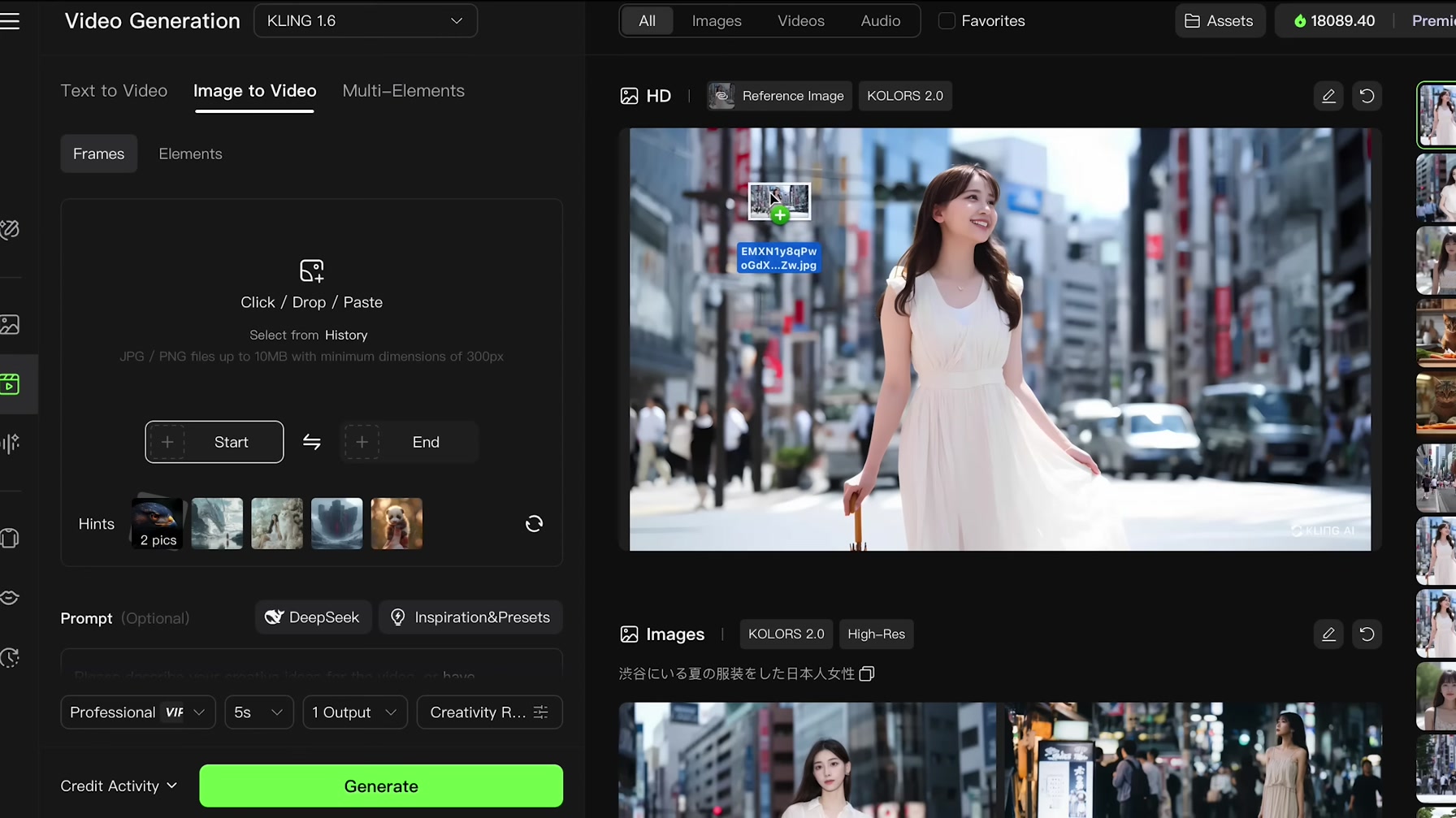This screenshot has width=1456, height=818.
Task: Open the DeepSeek prompt helper
Action: click(313, 617)
